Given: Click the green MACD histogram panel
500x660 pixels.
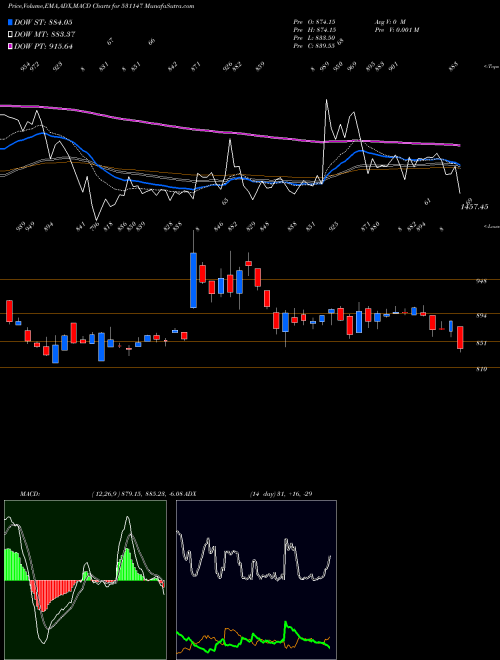Looking at the screenshot, I should (85, 580).
